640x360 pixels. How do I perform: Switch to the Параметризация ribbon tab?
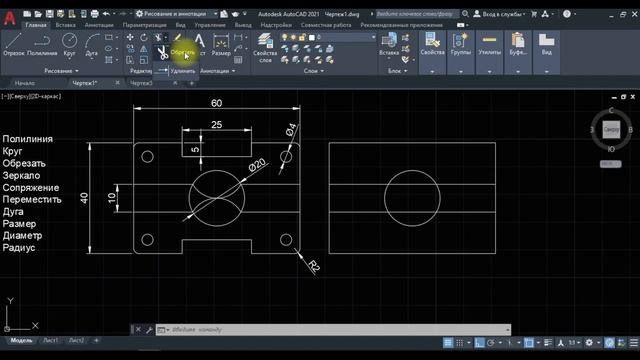pos(144,25)
